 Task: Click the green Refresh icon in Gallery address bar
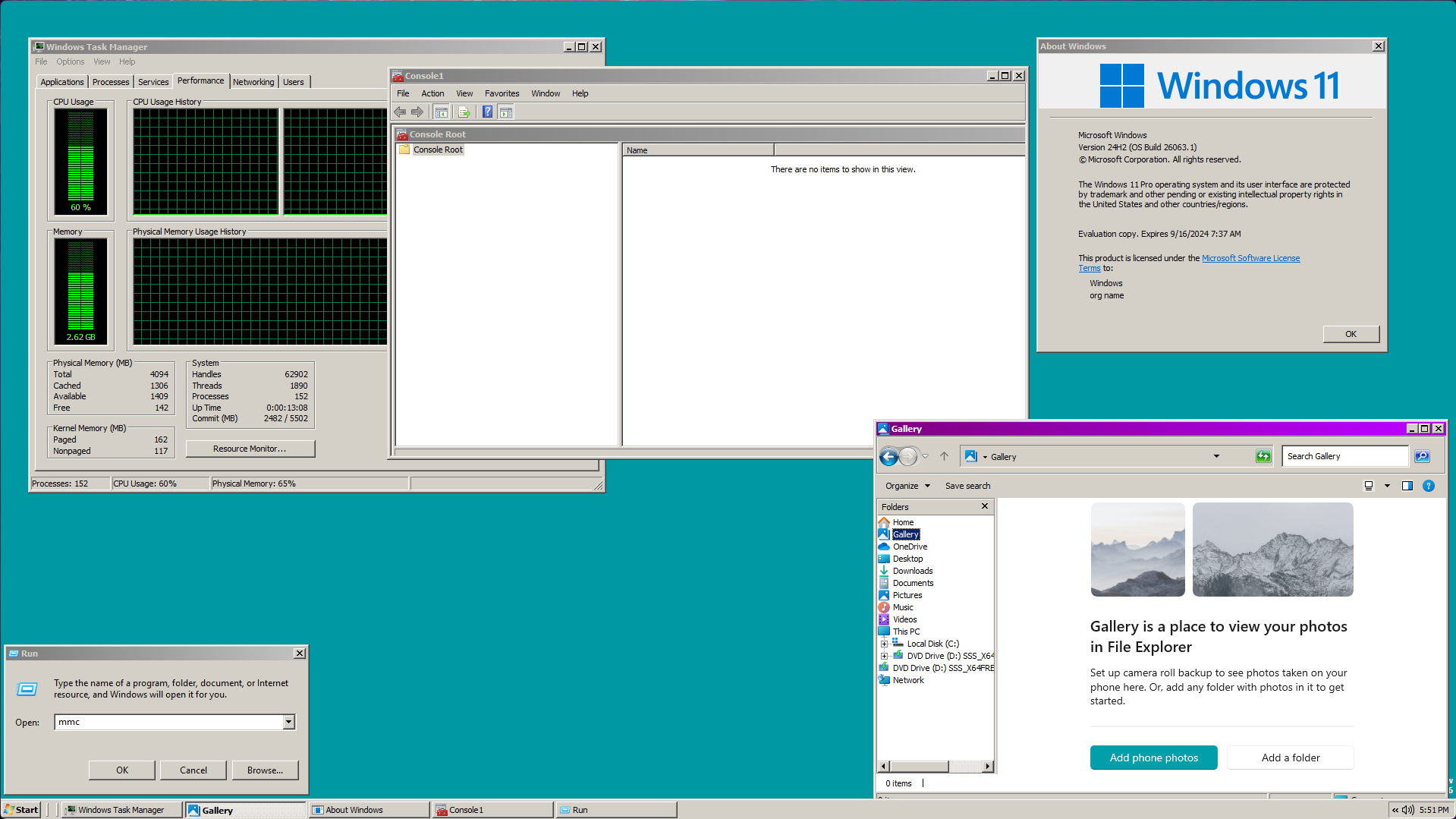[x=1263, y=457]
